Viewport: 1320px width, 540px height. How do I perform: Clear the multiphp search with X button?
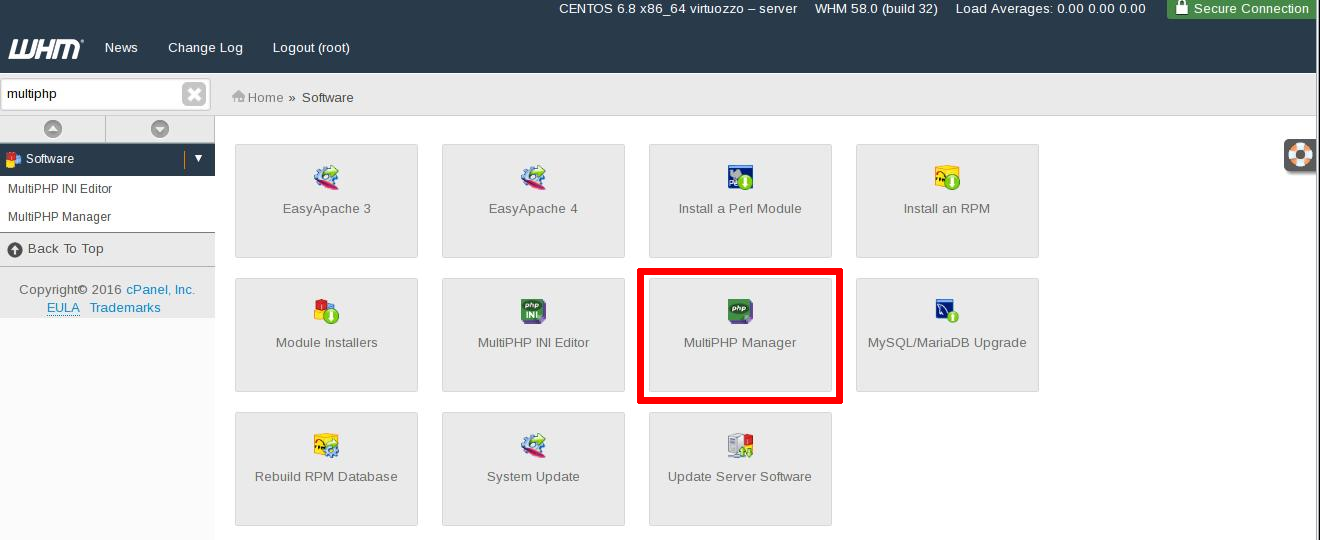tap(194, 95)
